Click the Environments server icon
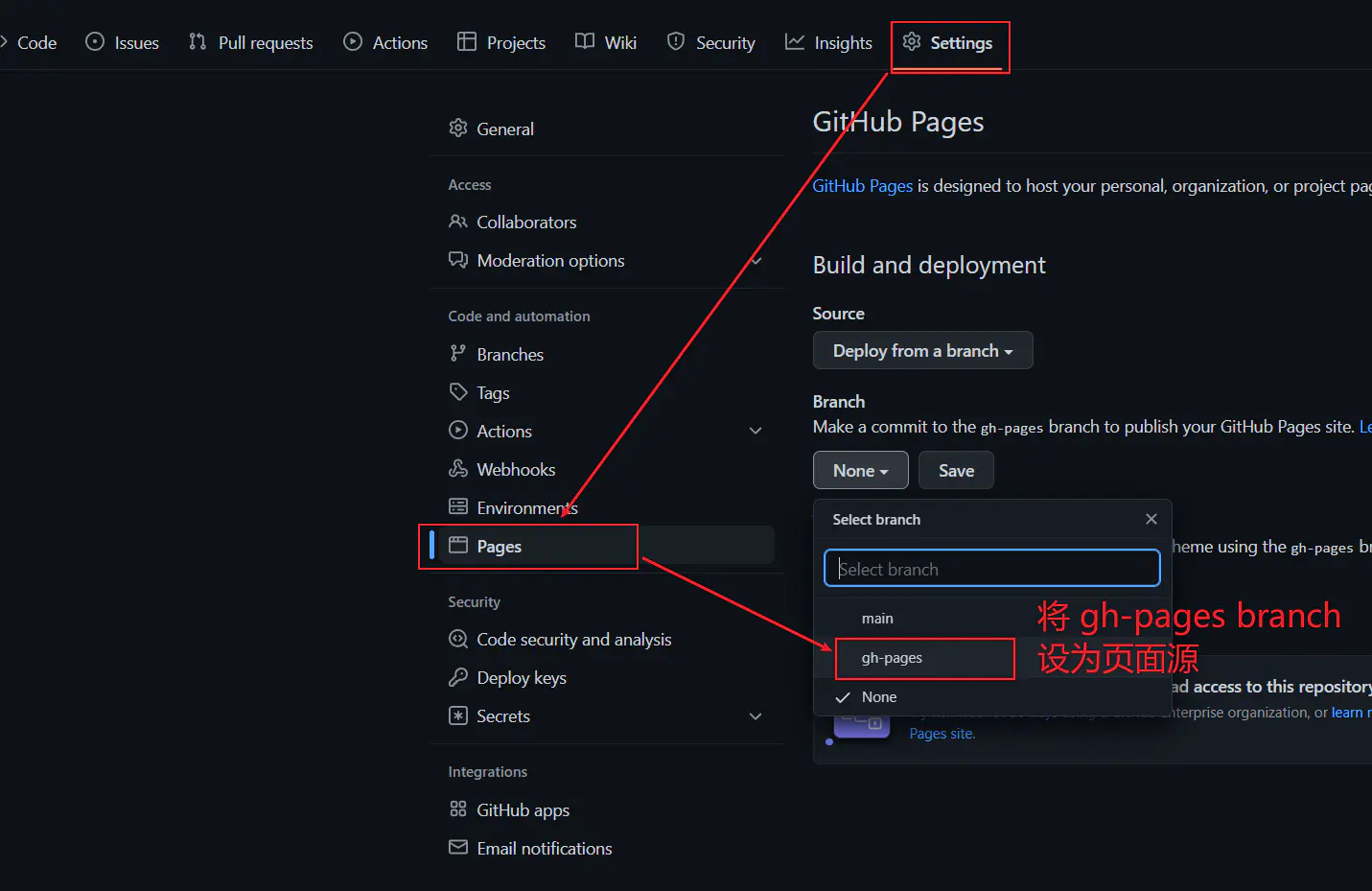The height and width of the screenshot is (891, 1372). [x=458, y=506]
